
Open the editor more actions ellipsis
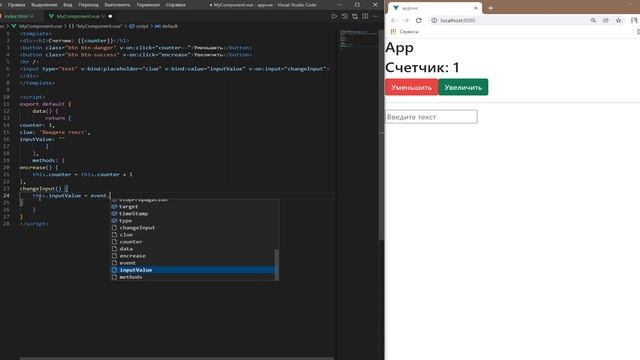[x=376, y=16]
